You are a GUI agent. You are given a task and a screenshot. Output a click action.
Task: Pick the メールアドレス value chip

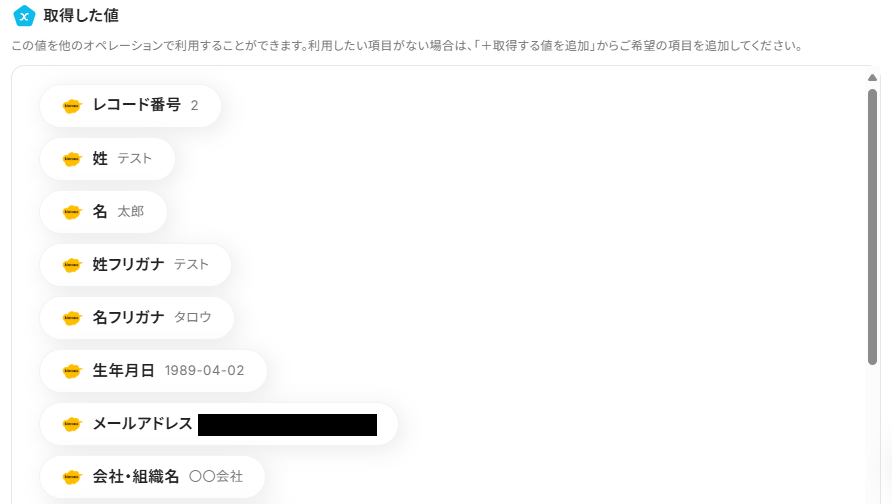coord(219,424)
